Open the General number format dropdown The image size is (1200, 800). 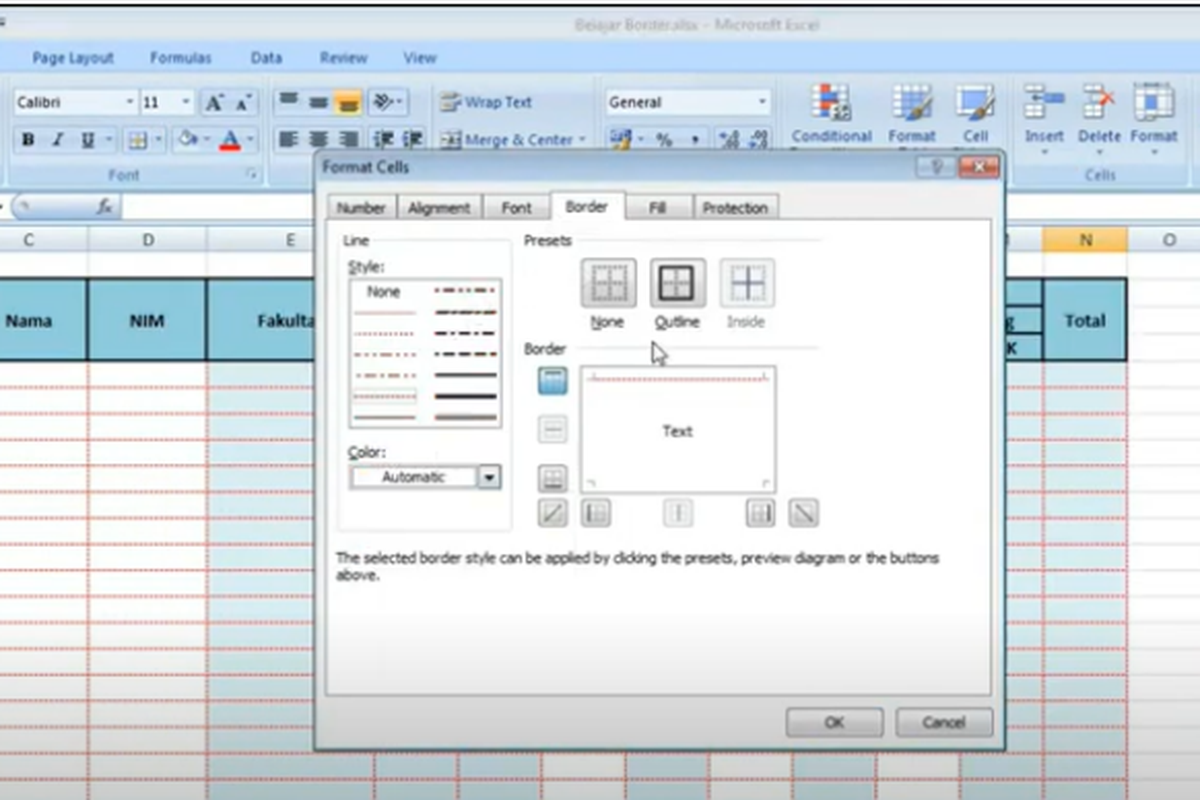[x=760, y=102]
